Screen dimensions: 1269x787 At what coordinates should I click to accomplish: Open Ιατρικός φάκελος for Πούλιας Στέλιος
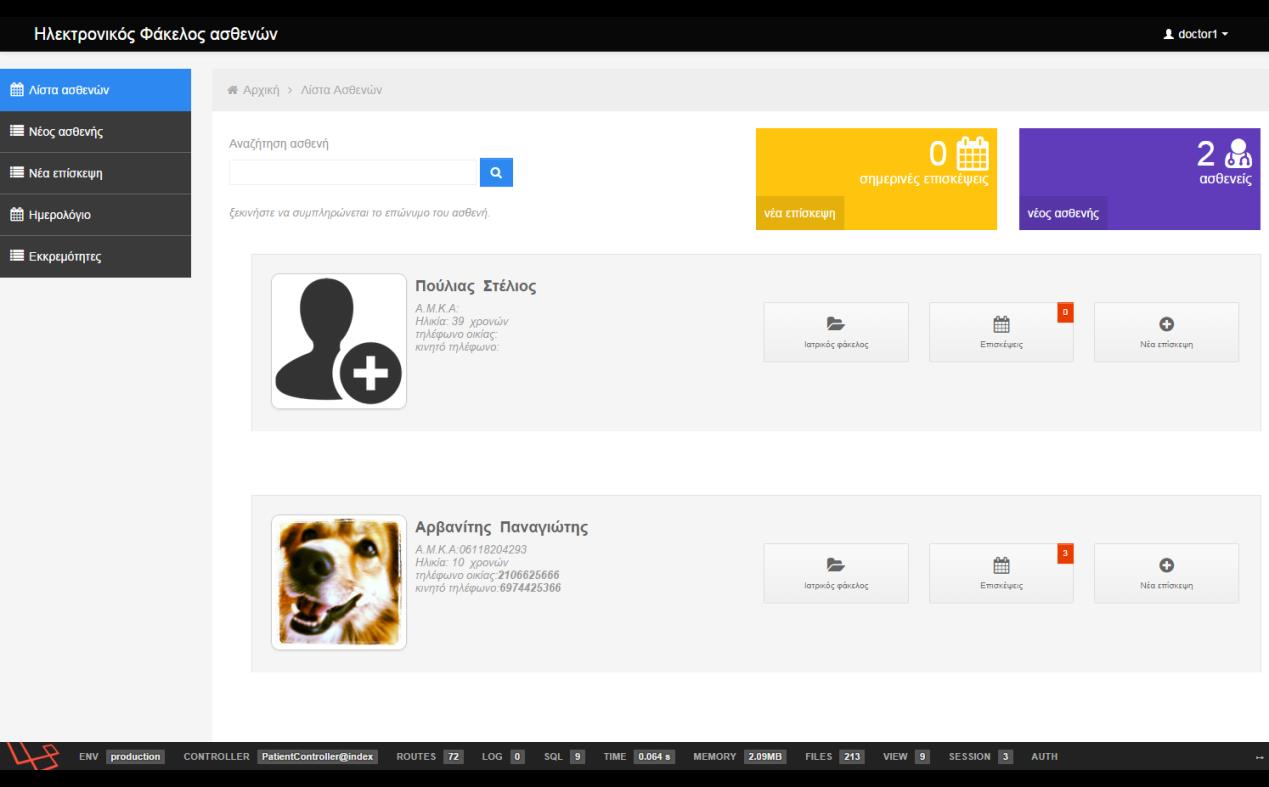coord(836,332)
